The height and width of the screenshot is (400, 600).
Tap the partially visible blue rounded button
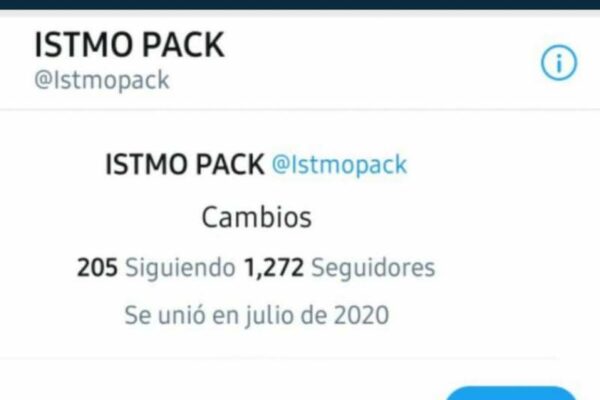[511, 393]
